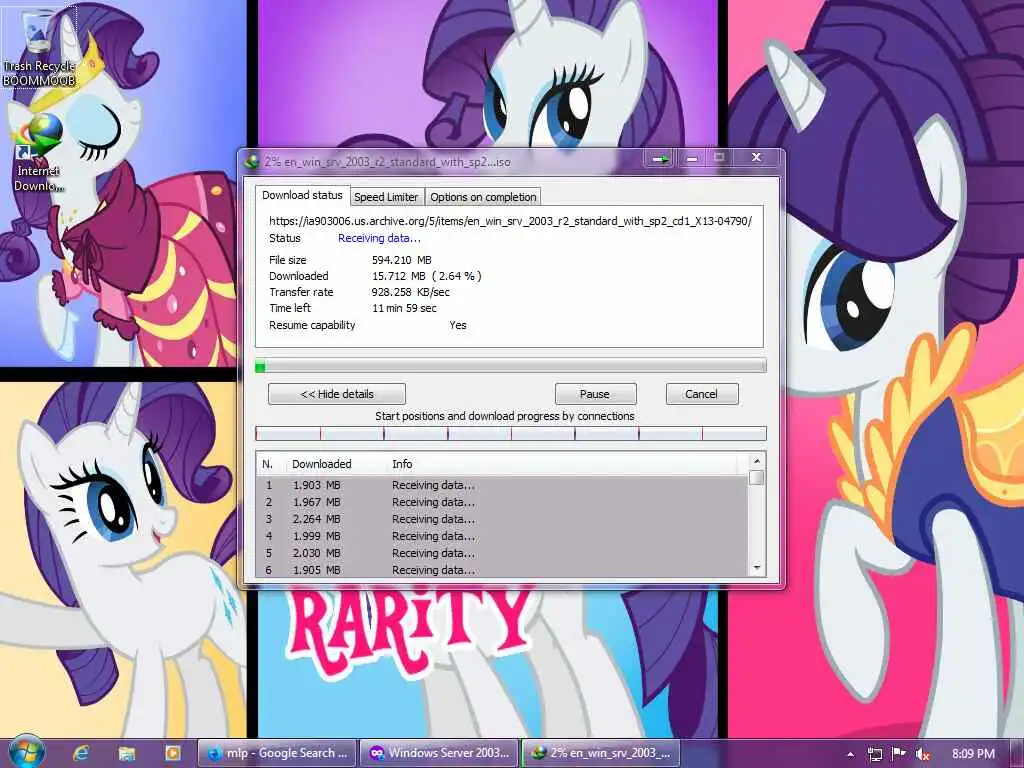Pause the current download
This screenshot has width=1024, height=768.
coord(595,394)
